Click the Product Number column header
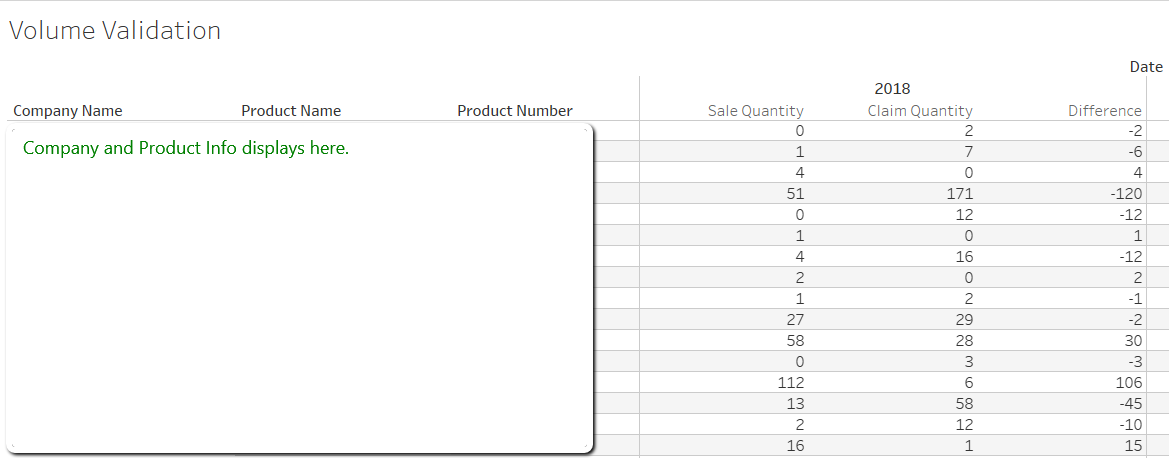Viewport: 1169px width, 458px height. pos(515,111)
